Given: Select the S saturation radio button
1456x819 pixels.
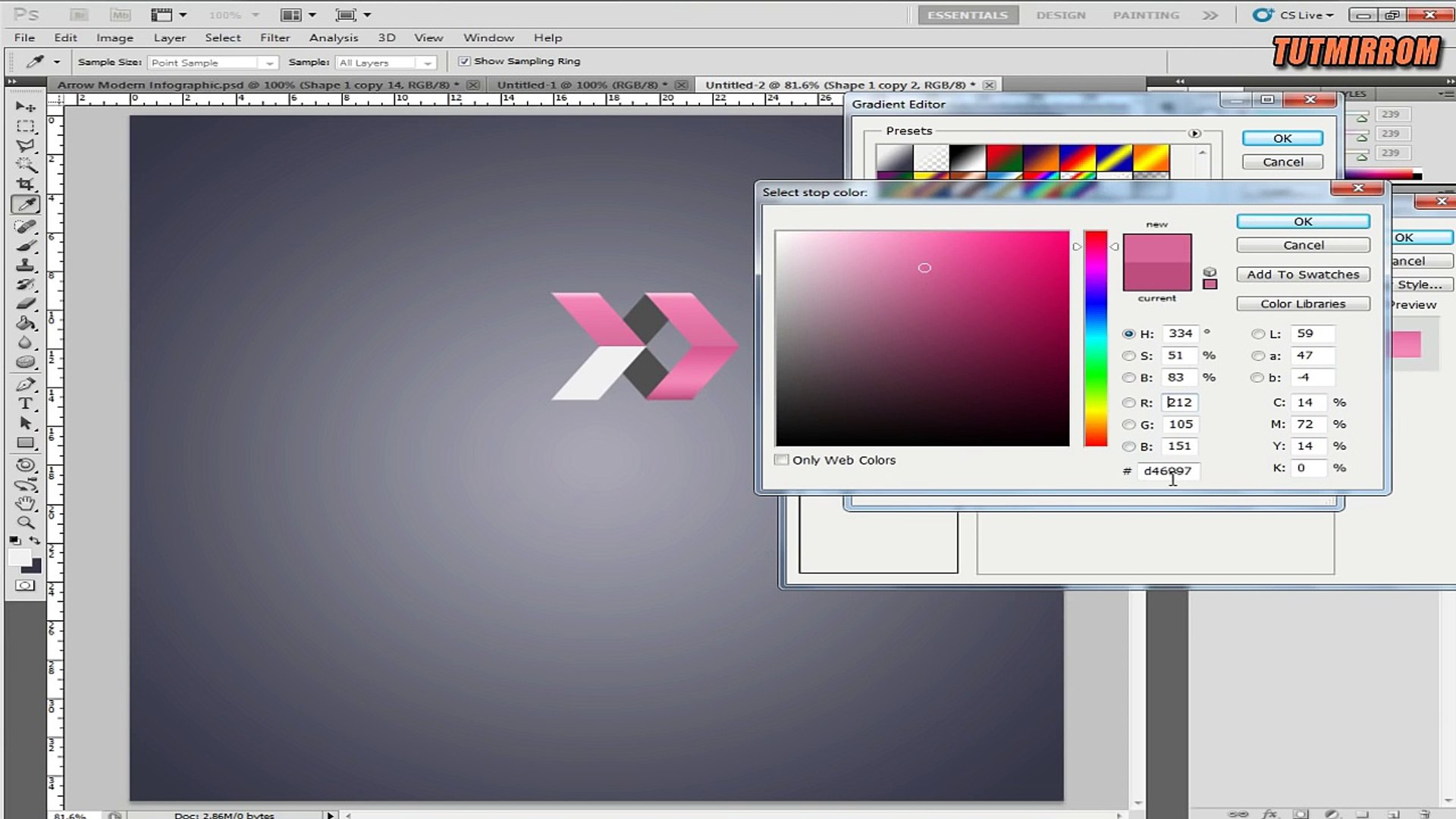Looking at the screenshot, I should point(1128,356).
